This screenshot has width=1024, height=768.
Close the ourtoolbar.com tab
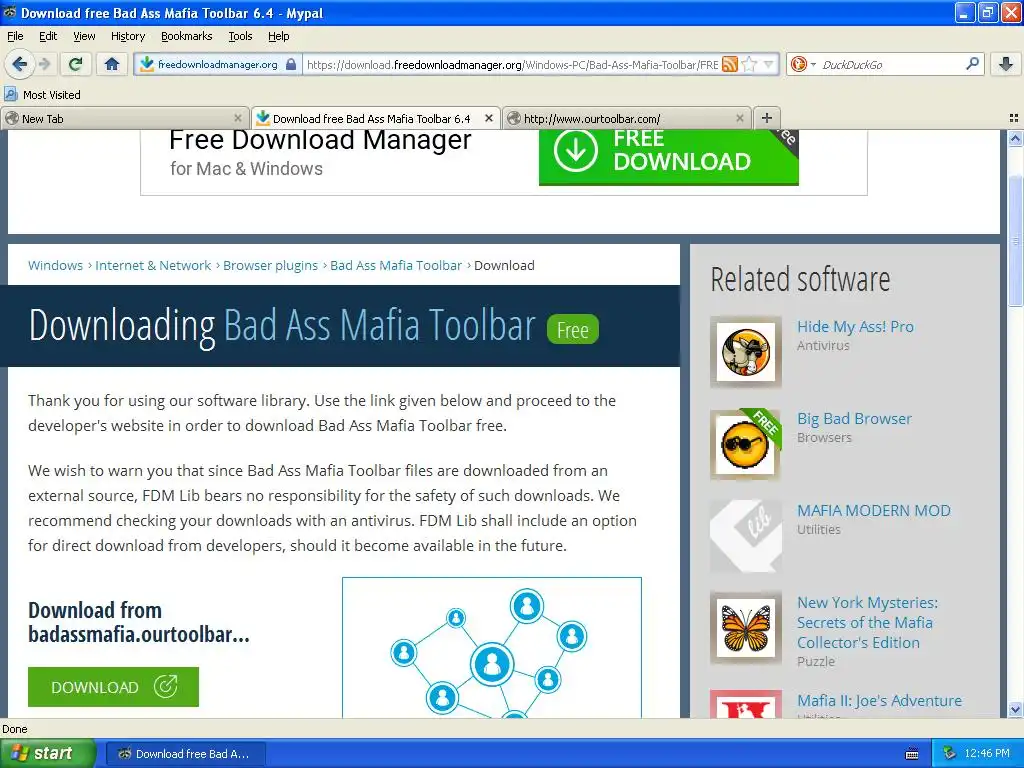(739, 118)
